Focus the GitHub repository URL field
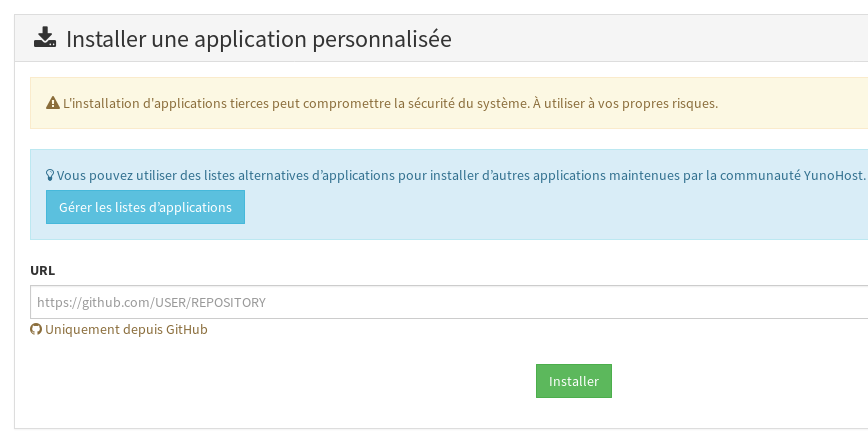Screen dimensions: 868x438 449,302
